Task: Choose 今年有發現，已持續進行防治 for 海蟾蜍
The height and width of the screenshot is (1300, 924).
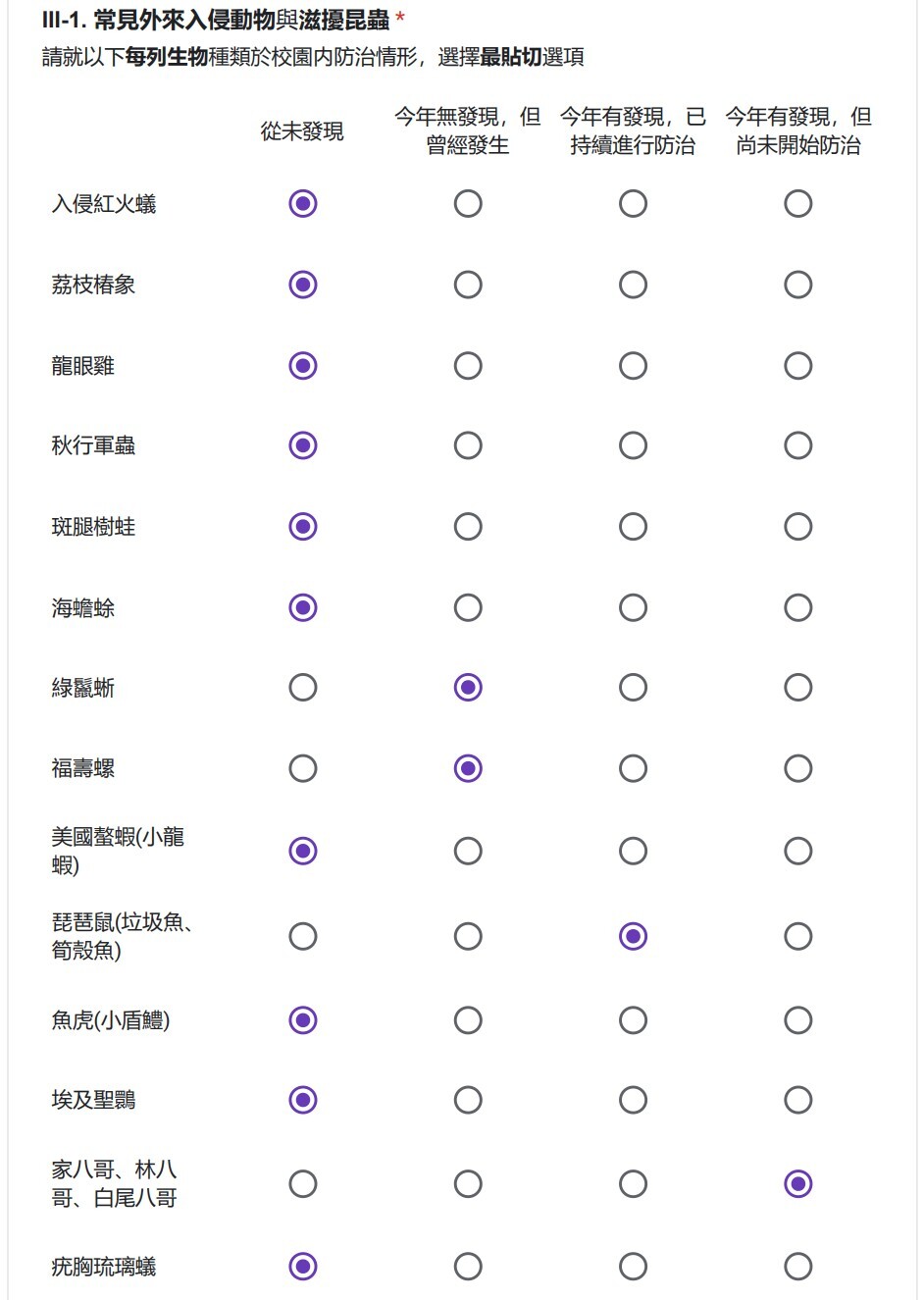Action: point(633,607)
